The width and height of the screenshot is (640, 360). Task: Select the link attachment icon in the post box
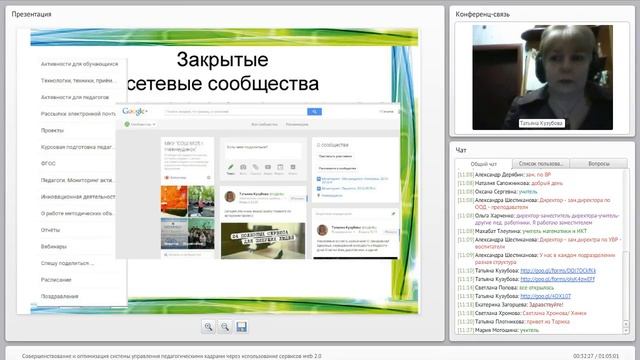[x=256, y=167]
